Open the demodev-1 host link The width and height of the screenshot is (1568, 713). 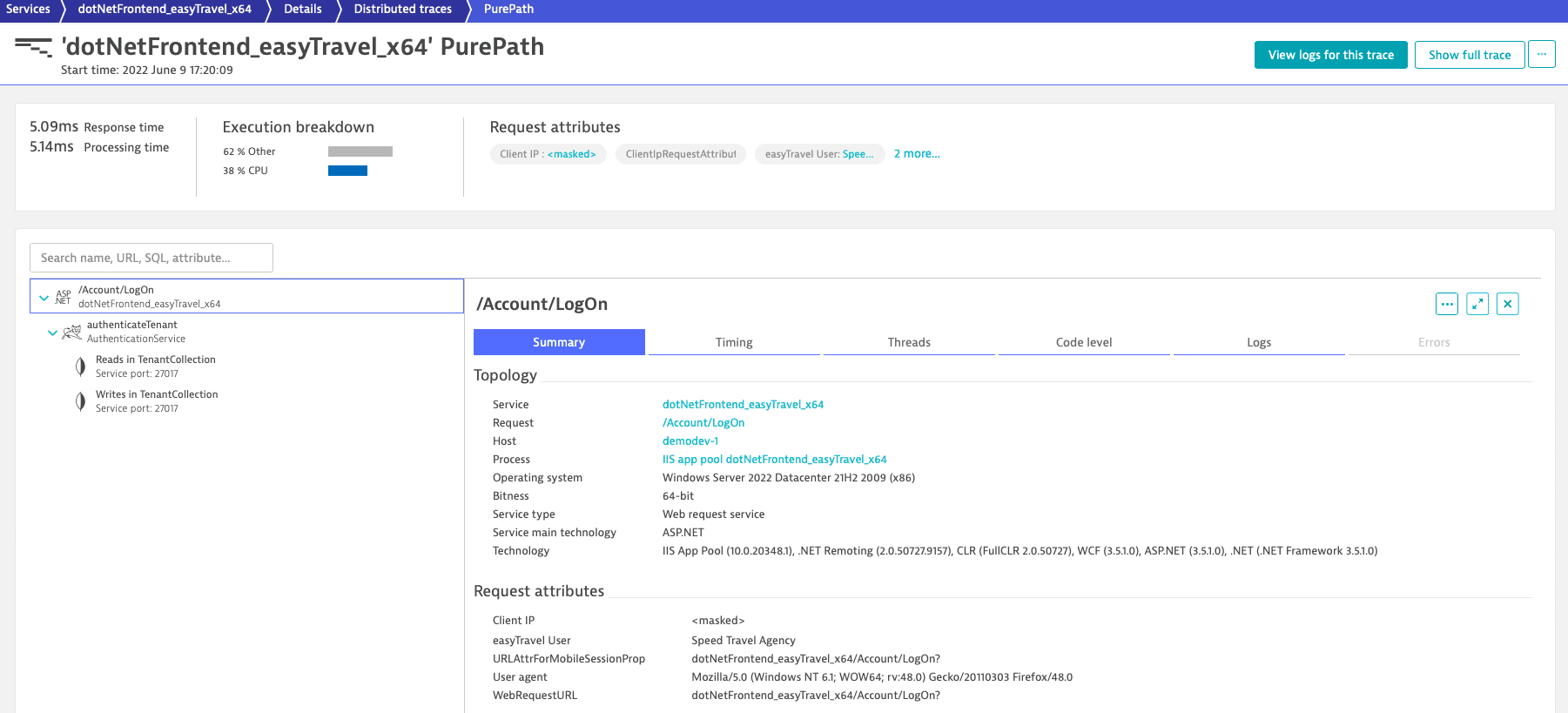point(690,441)
